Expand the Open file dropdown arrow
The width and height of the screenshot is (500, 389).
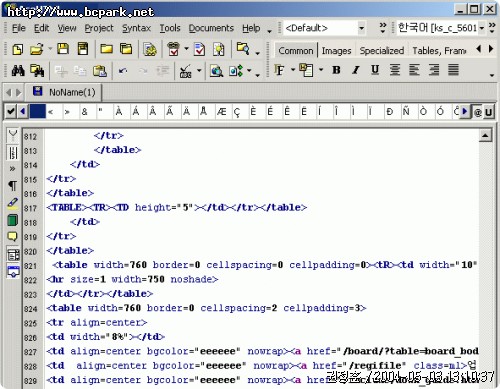(x=50, y=49)
